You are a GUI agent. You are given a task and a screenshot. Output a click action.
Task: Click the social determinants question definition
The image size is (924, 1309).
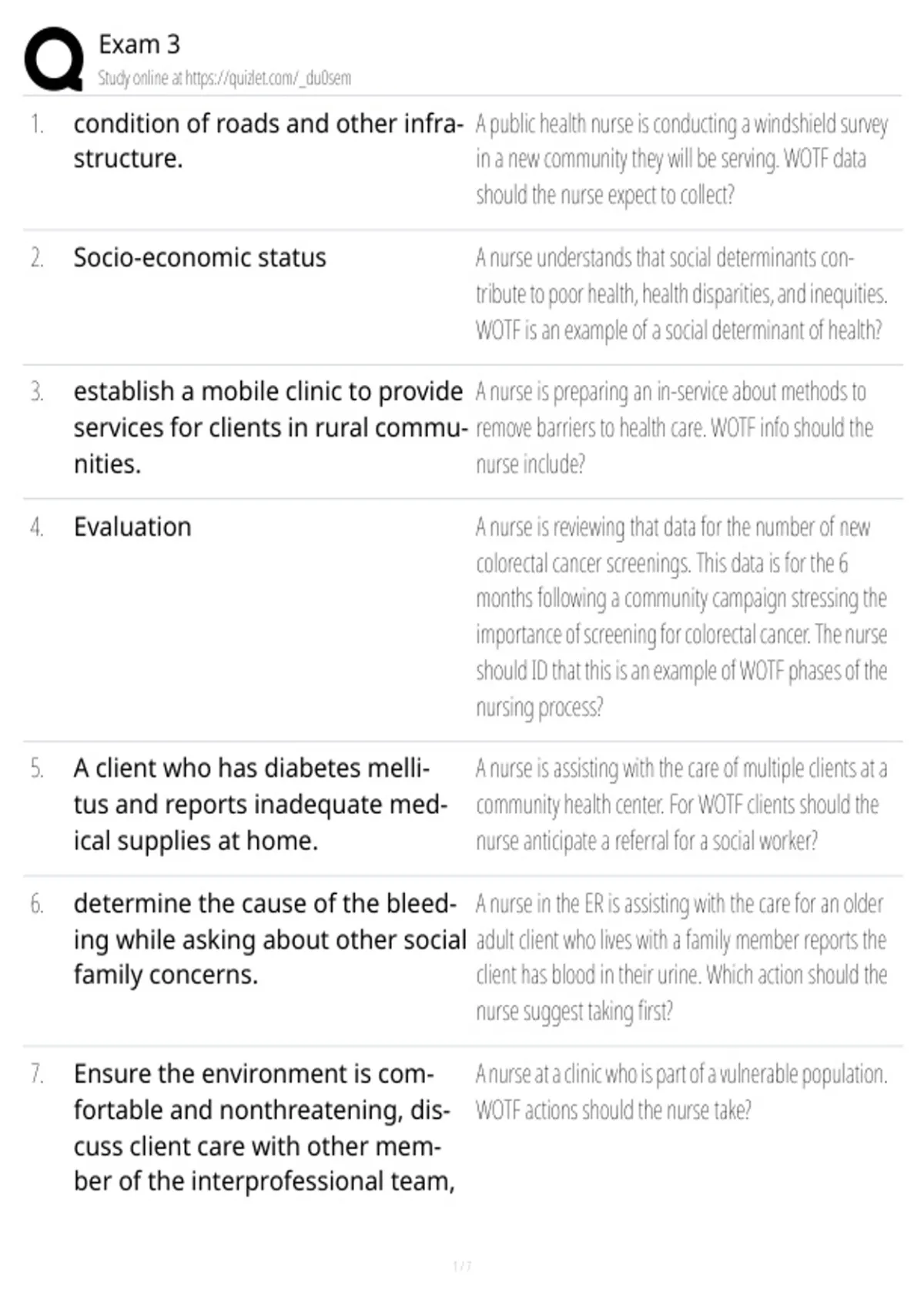click(x=681, y=293)
